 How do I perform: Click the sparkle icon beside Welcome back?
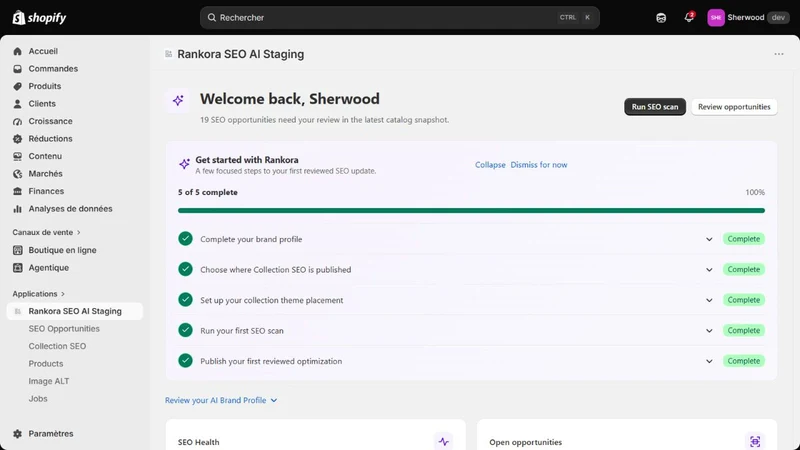[x=178, y=100]
